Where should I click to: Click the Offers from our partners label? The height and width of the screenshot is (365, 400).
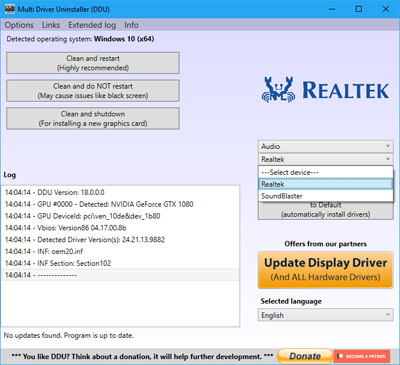[325, 244]
